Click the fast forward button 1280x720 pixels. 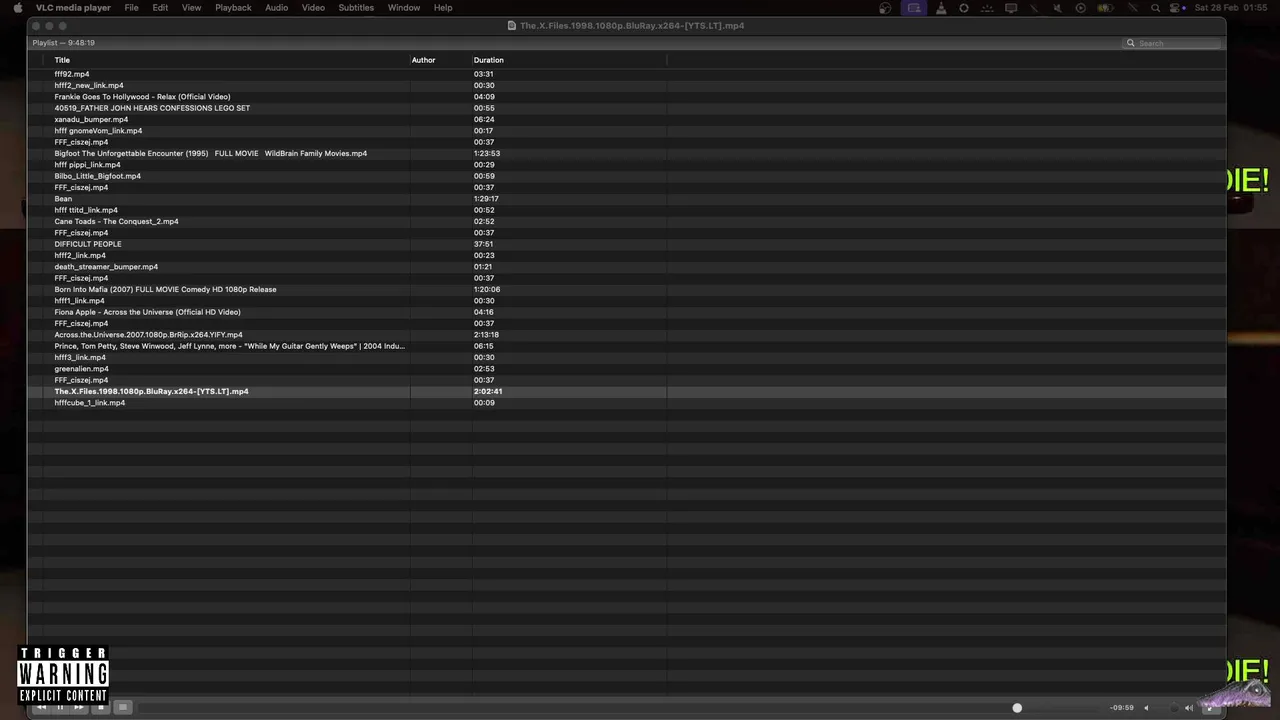pos(79,707)
